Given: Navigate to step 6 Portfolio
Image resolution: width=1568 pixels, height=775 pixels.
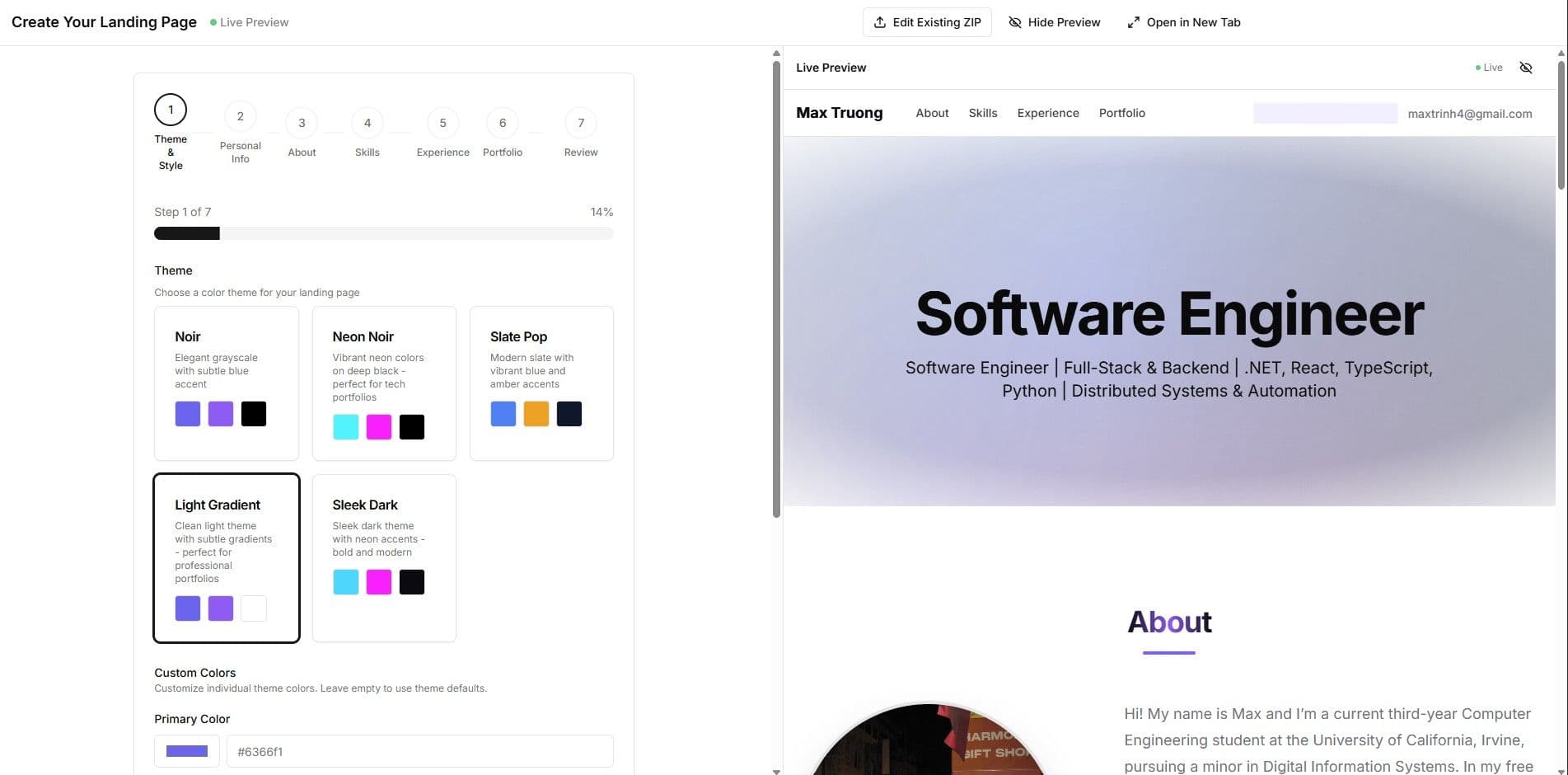Looking at the screenshot, I should [503, 124].
